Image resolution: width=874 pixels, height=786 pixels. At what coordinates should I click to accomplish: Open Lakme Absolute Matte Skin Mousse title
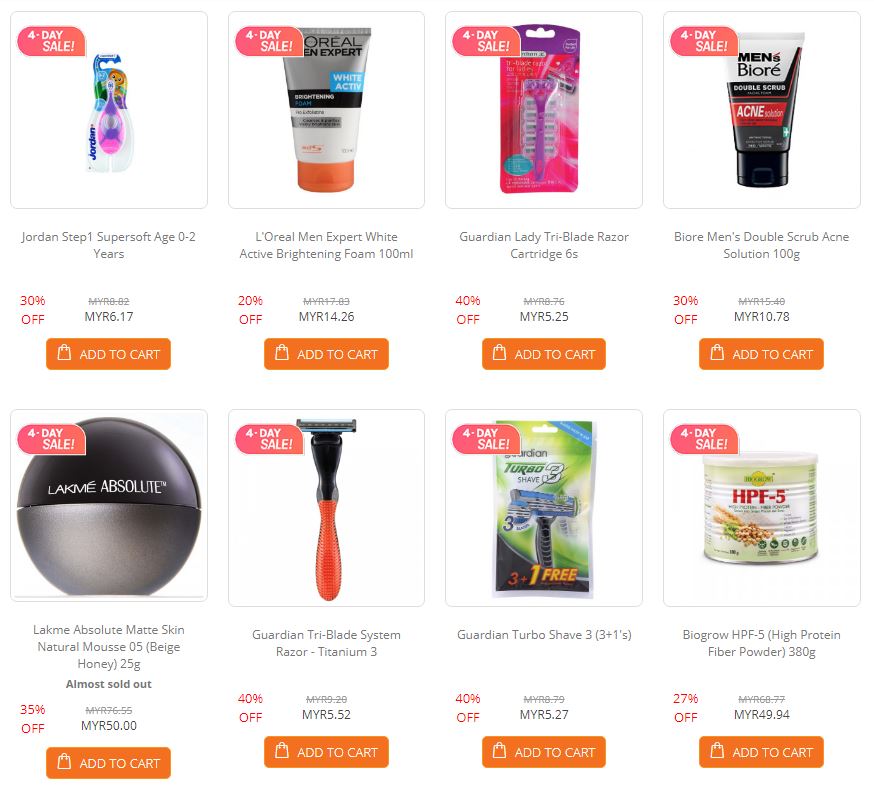(109, 647)
